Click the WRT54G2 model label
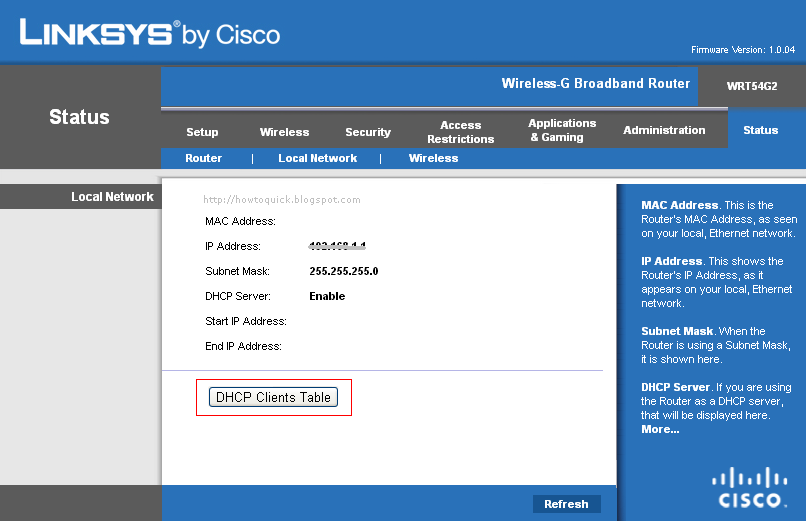The width and height of the screenshot is (806, 521). (752, 86)
